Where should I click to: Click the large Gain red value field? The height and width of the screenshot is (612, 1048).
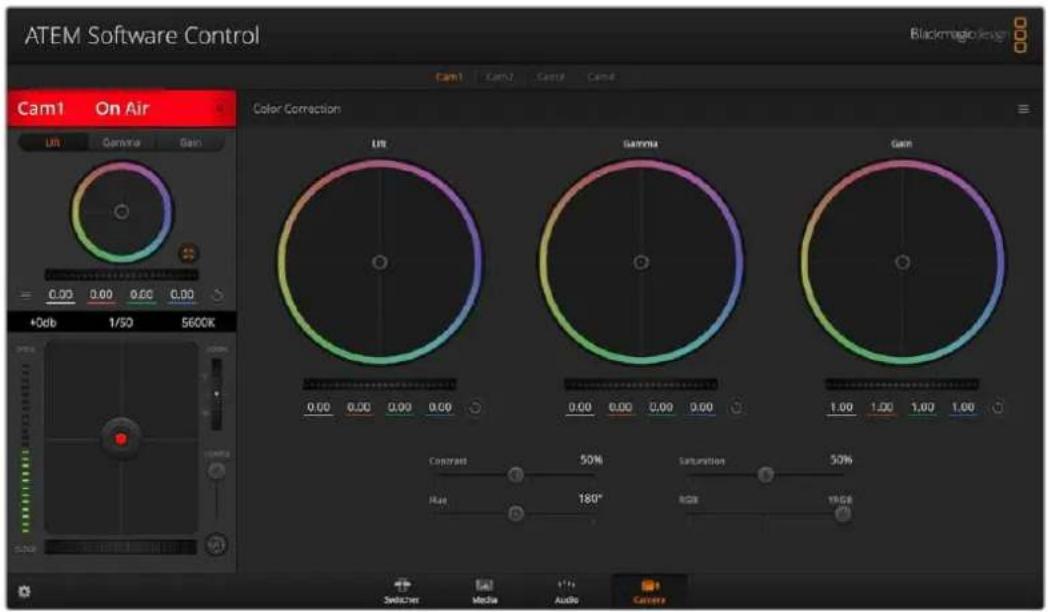(x=882, y=408)
